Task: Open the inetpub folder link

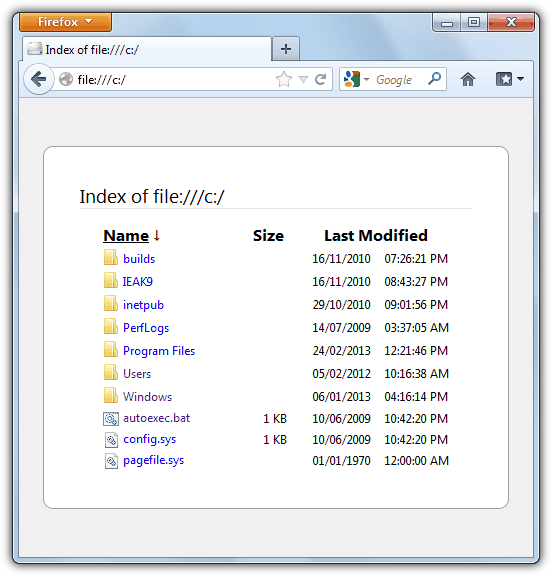Action: point(143,305)
